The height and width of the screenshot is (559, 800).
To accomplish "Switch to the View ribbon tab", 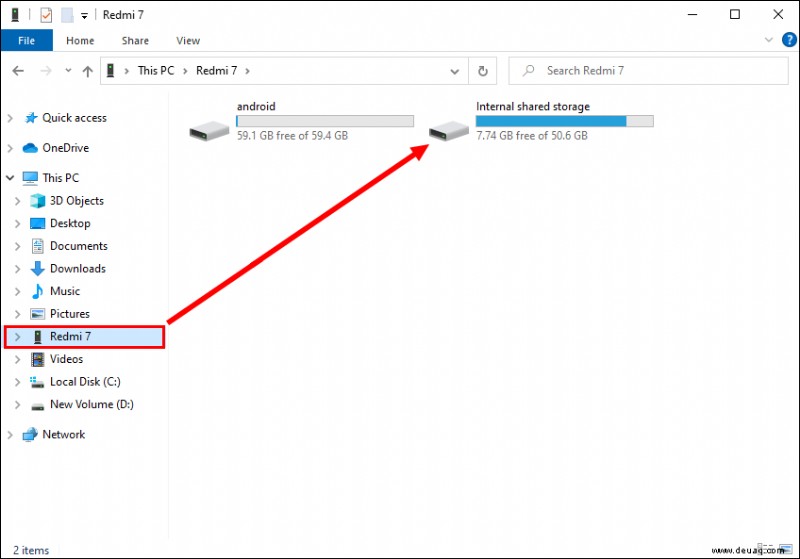I will [x=188, y=40].
